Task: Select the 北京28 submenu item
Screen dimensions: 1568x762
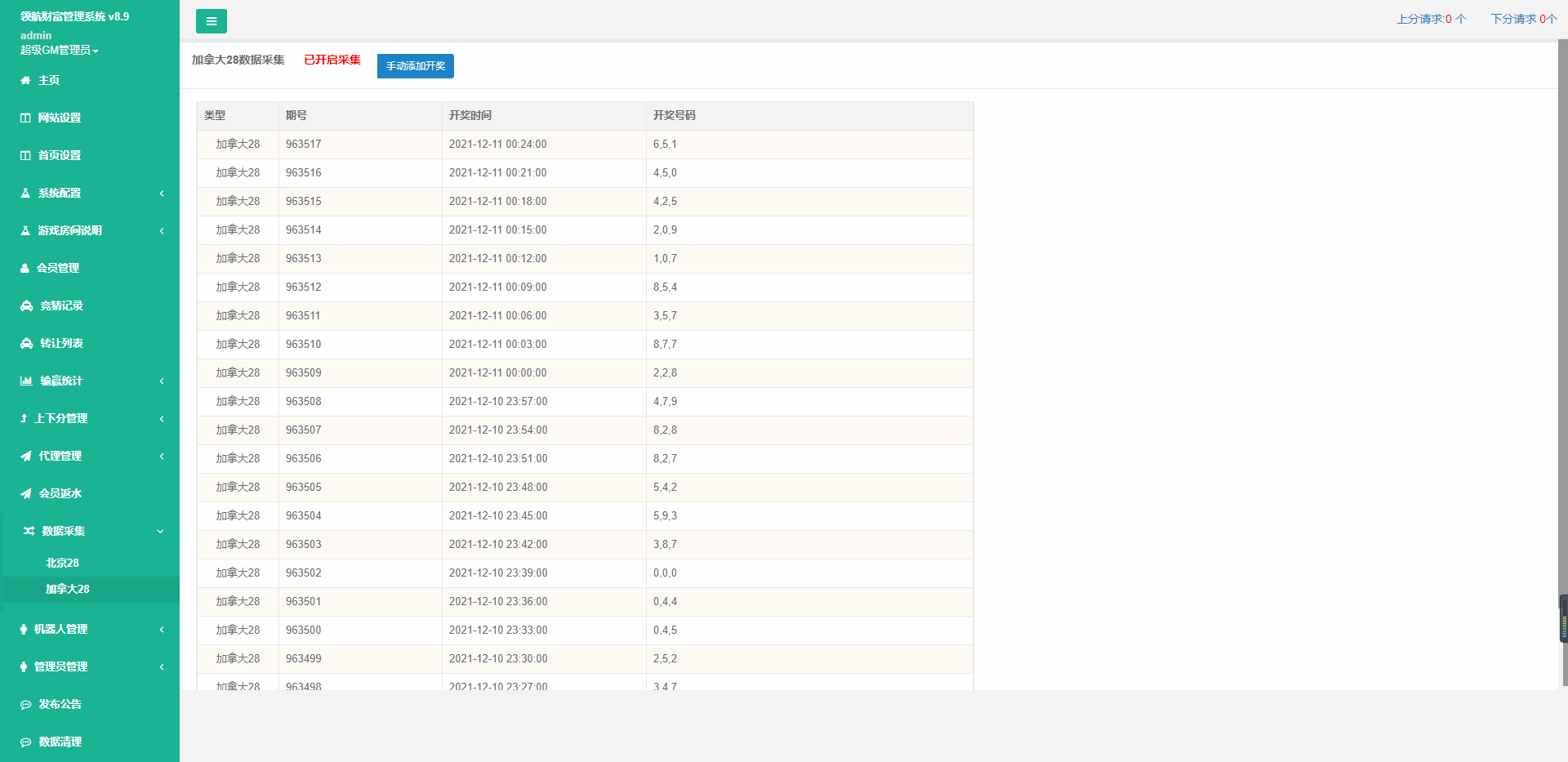Action: click(x=62, y=563)
